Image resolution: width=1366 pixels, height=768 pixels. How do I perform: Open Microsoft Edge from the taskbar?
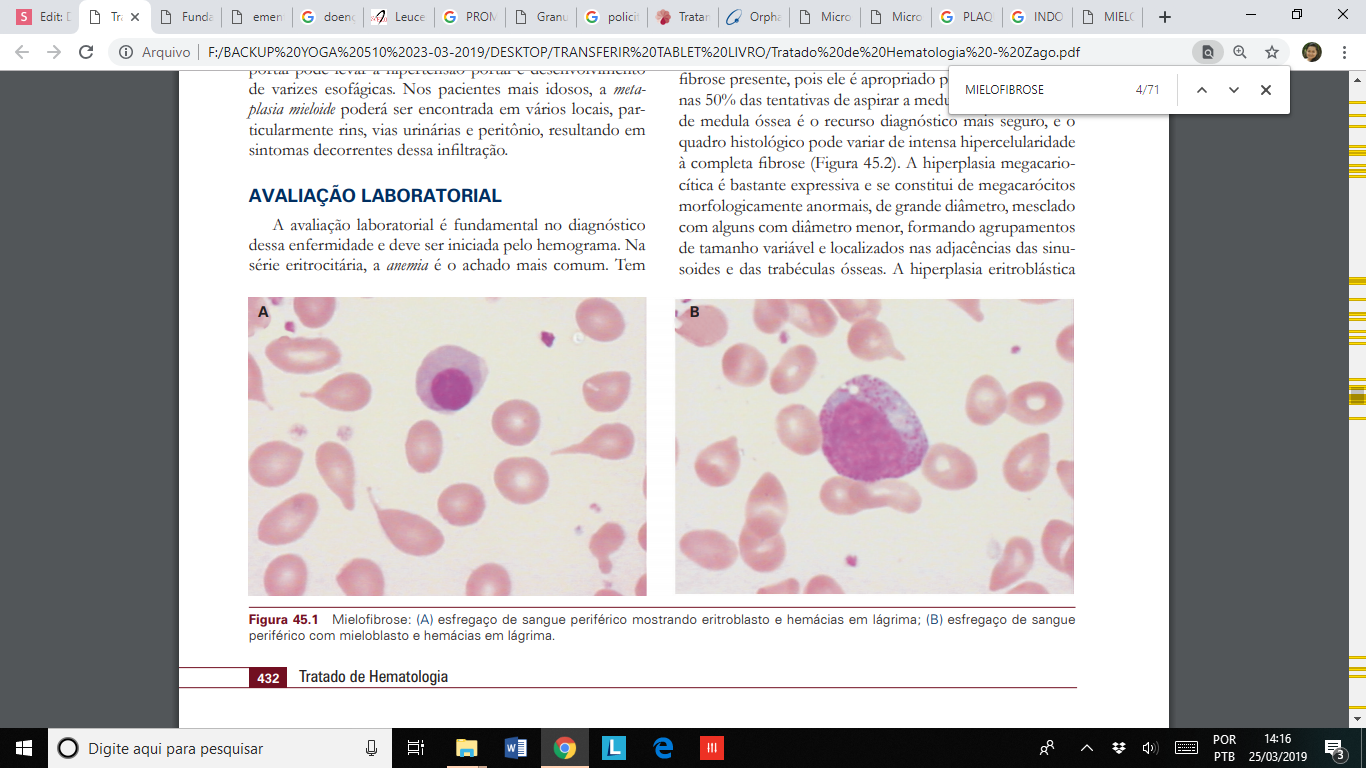pyautogui.click(x=662, y=748)
